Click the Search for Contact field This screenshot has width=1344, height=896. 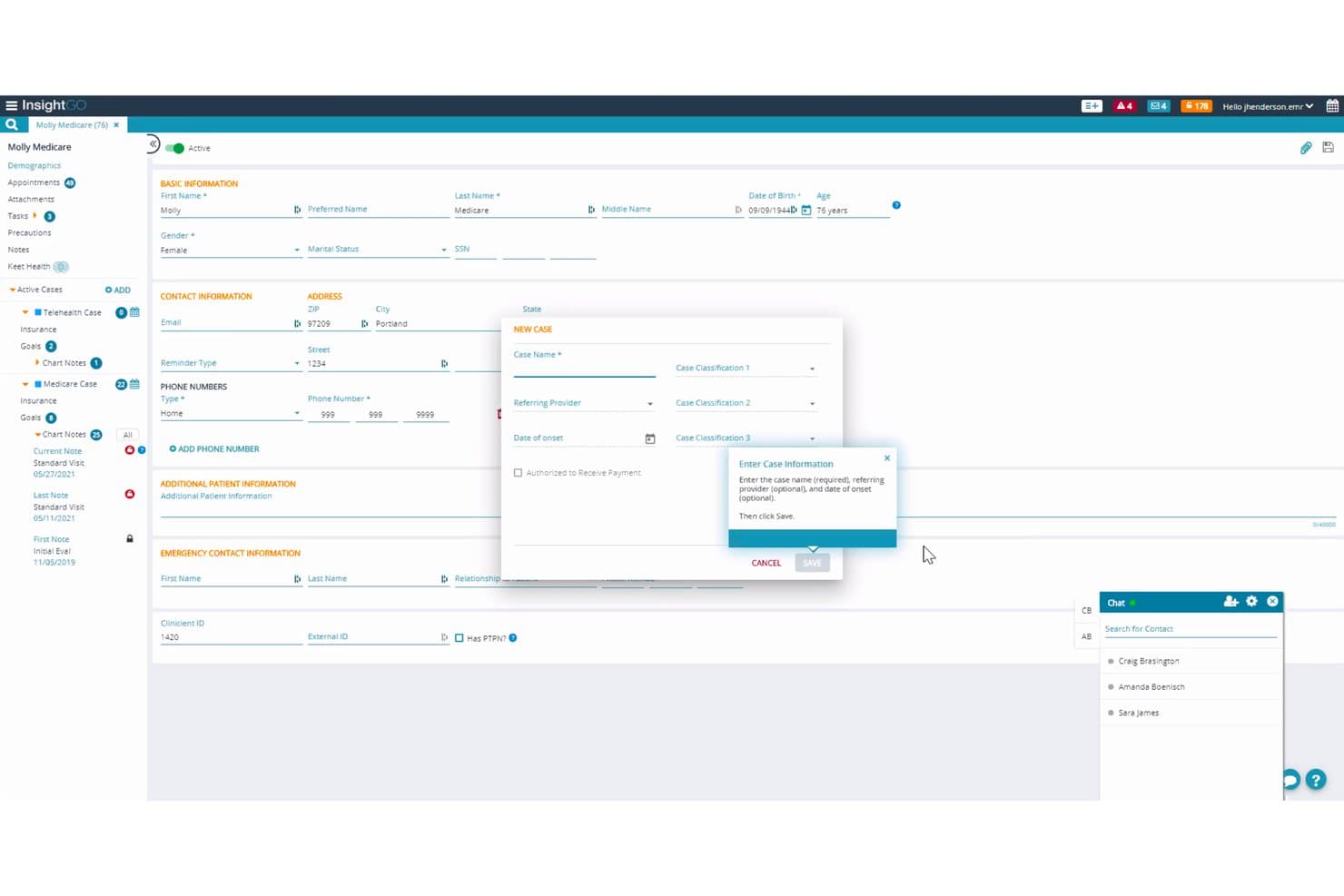pos(1191,629)
